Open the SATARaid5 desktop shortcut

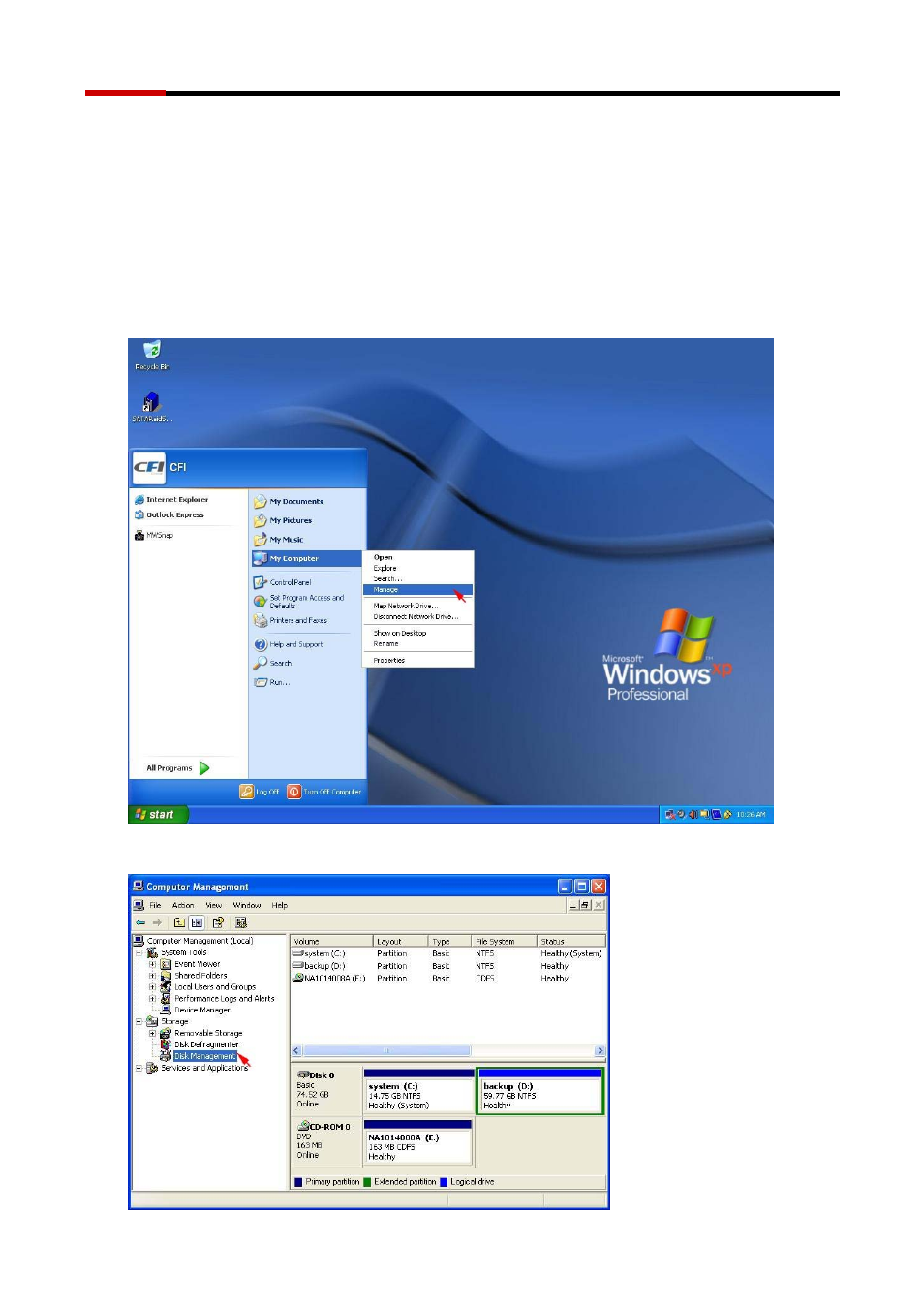click(152, 407)
